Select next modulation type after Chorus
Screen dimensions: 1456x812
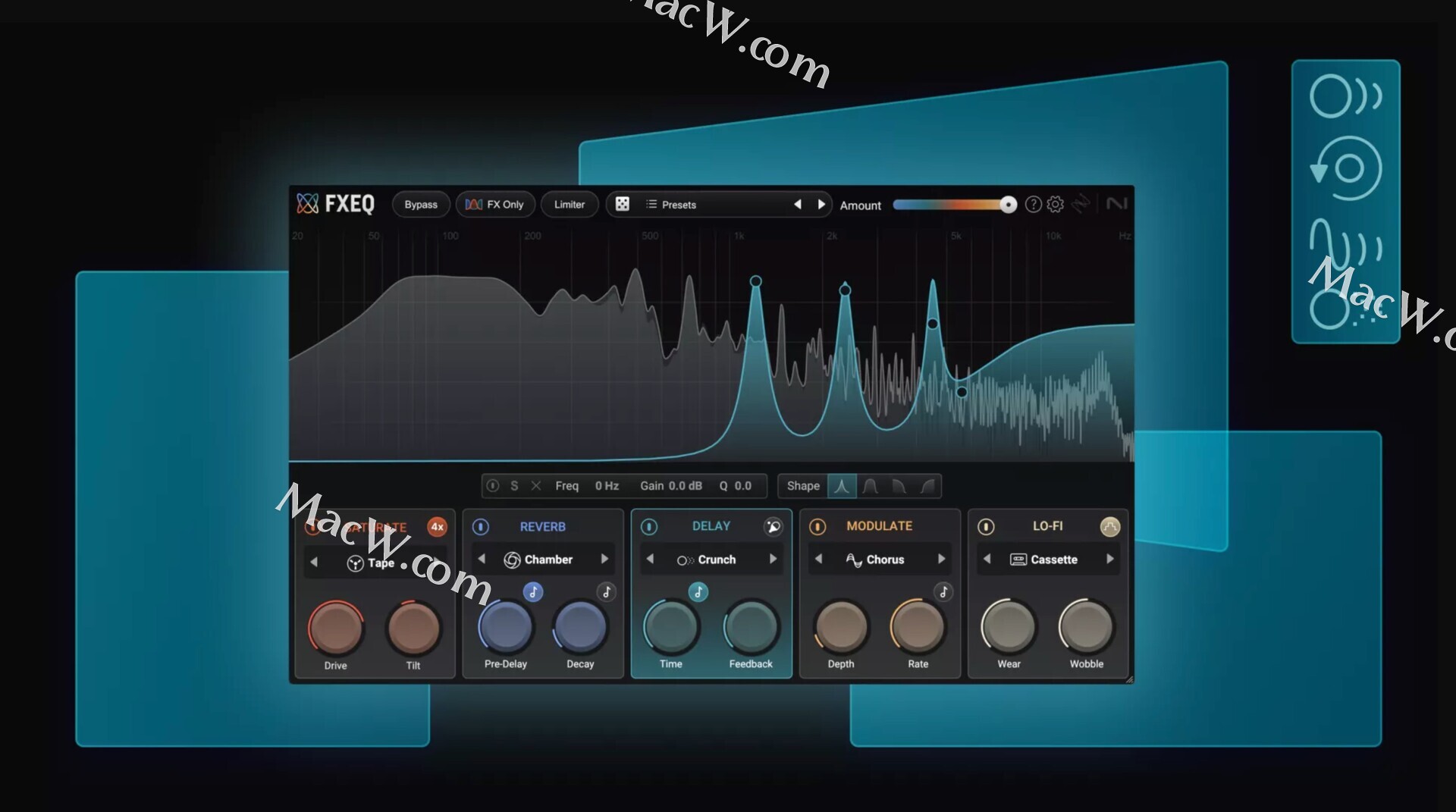coord(941,559)
